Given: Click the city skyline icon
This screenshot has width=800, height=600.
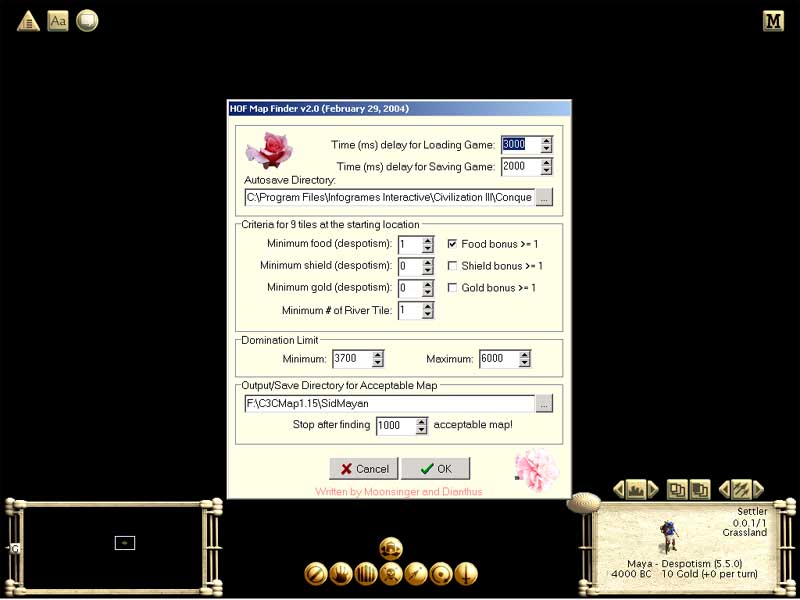Looking at the screenshot, I should (x=636, y=490).
